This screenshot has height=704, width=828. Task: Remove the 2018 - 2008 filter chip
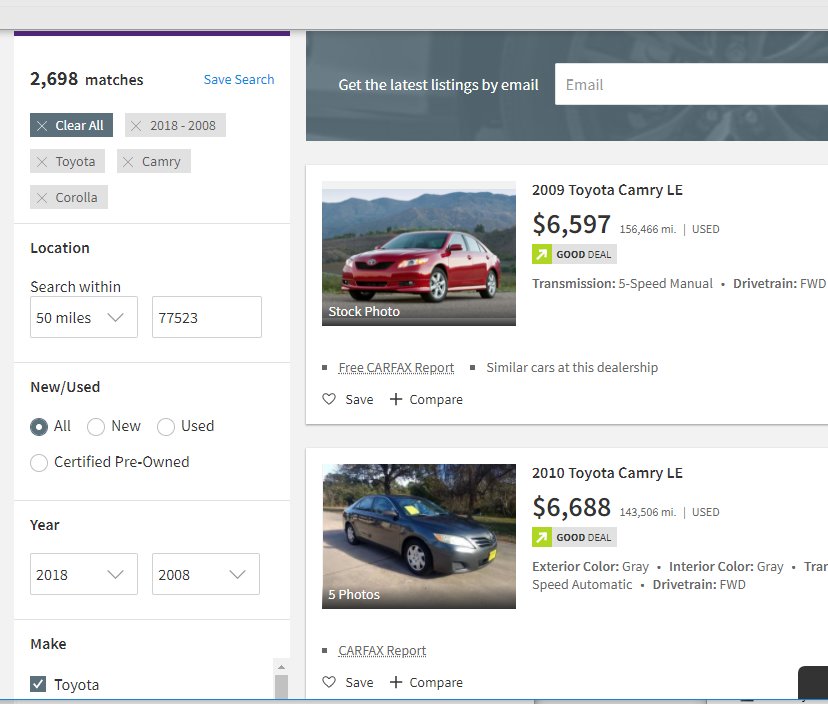tap(136, 126)
